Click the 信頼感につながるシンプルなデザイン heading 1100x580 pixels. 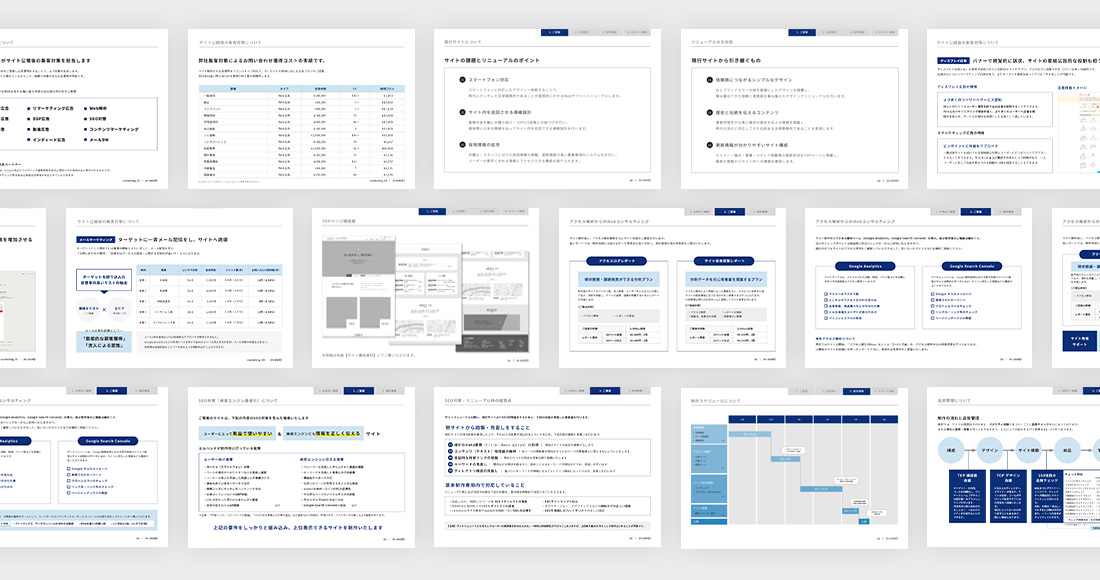click(x=753, y=80)
